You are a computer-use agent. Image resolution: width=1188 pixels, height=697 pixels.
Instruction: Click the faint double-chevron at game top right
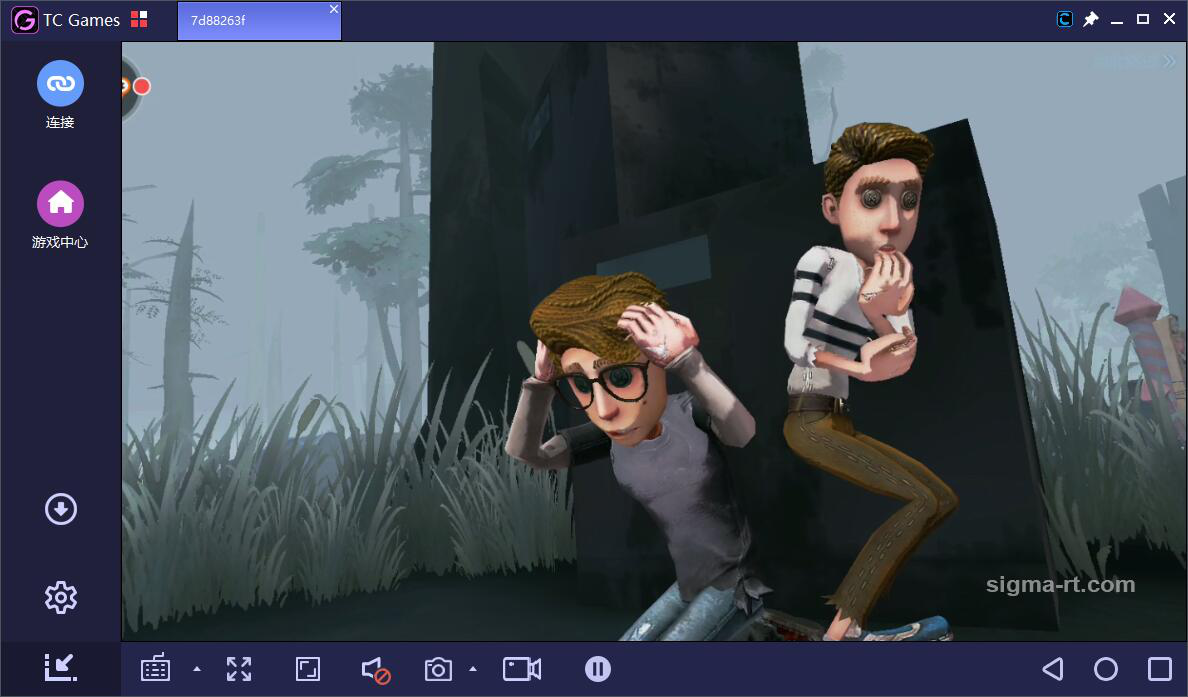tap(1168, 61)
